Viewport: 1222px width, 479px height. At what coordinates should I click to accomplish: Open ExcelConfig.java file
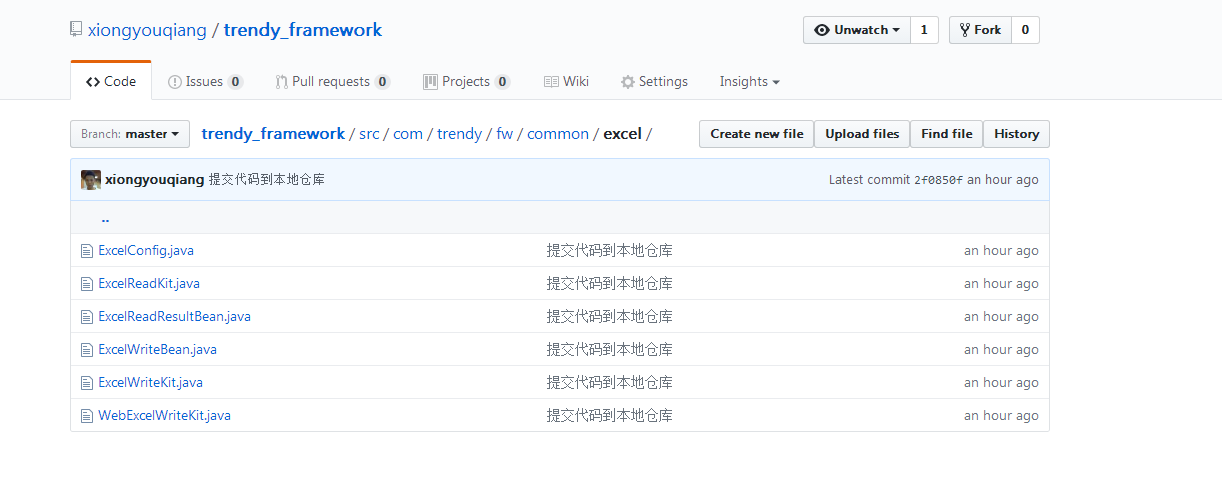pyautogui.click(x=146, y=251)
